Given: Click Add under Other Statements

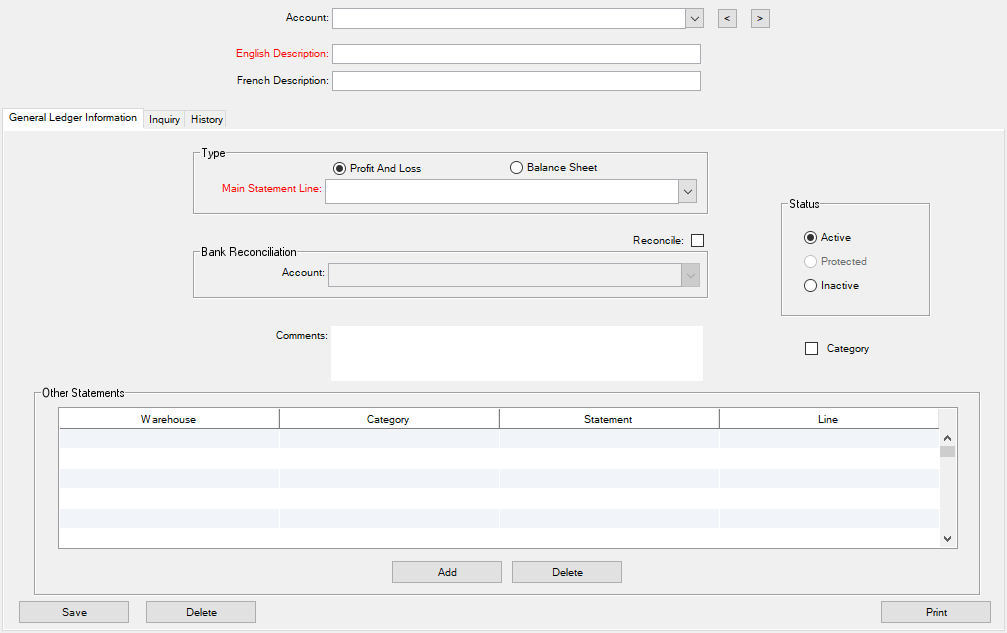Looking at the screenshot, I should pyautogui.click(x=447, y=572).
